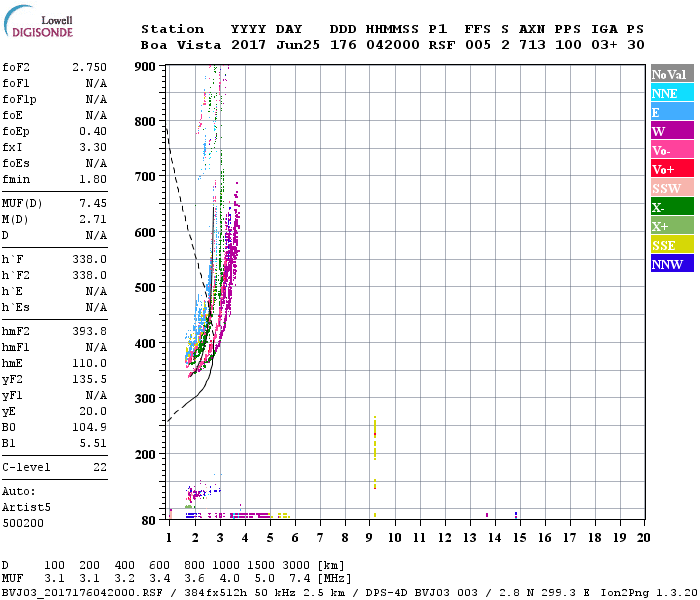Viewport: 700px width, 600px height.
Task: Click the 10 MHz frequency axis tick
Action: coord(395,537)
